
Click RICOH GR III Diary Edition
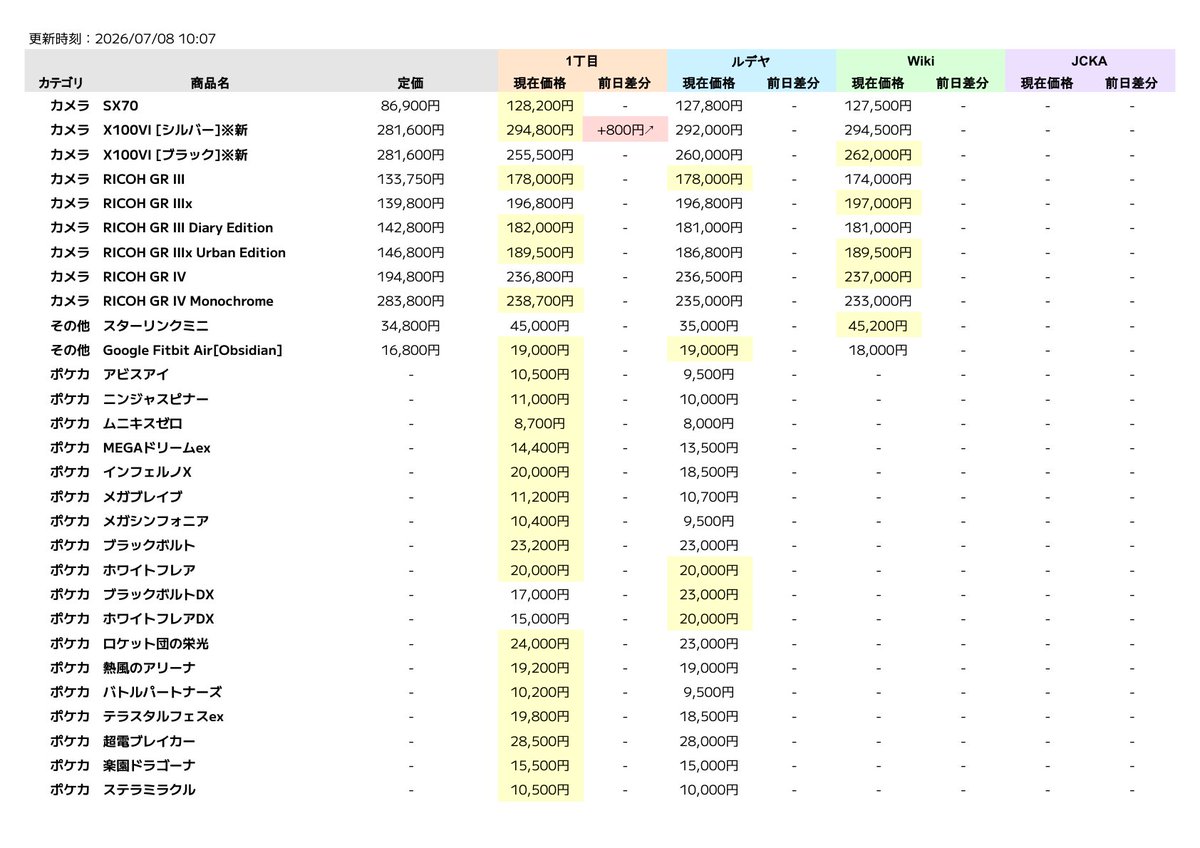coord(188,228)
